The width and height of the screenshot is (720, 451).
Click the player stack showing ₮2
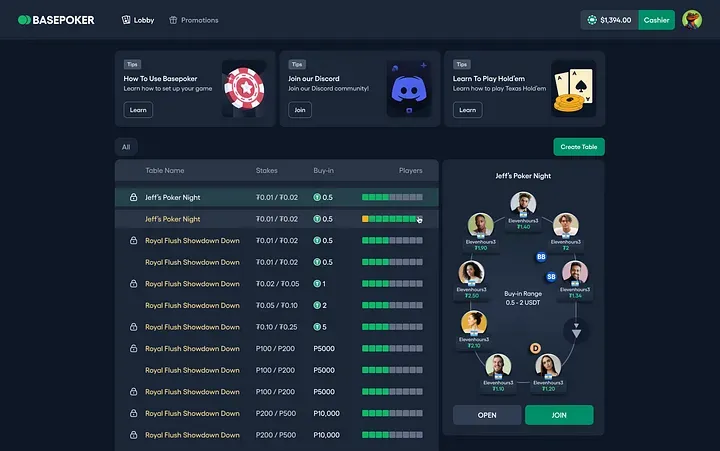566,248
